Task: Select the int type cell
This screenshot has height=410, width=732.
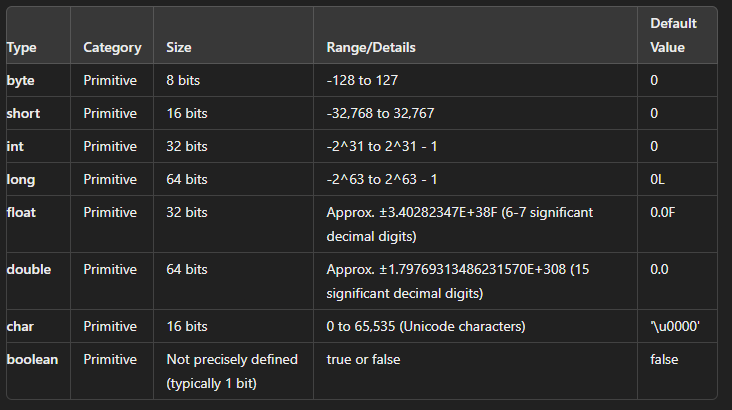Action: pos(14,146)
